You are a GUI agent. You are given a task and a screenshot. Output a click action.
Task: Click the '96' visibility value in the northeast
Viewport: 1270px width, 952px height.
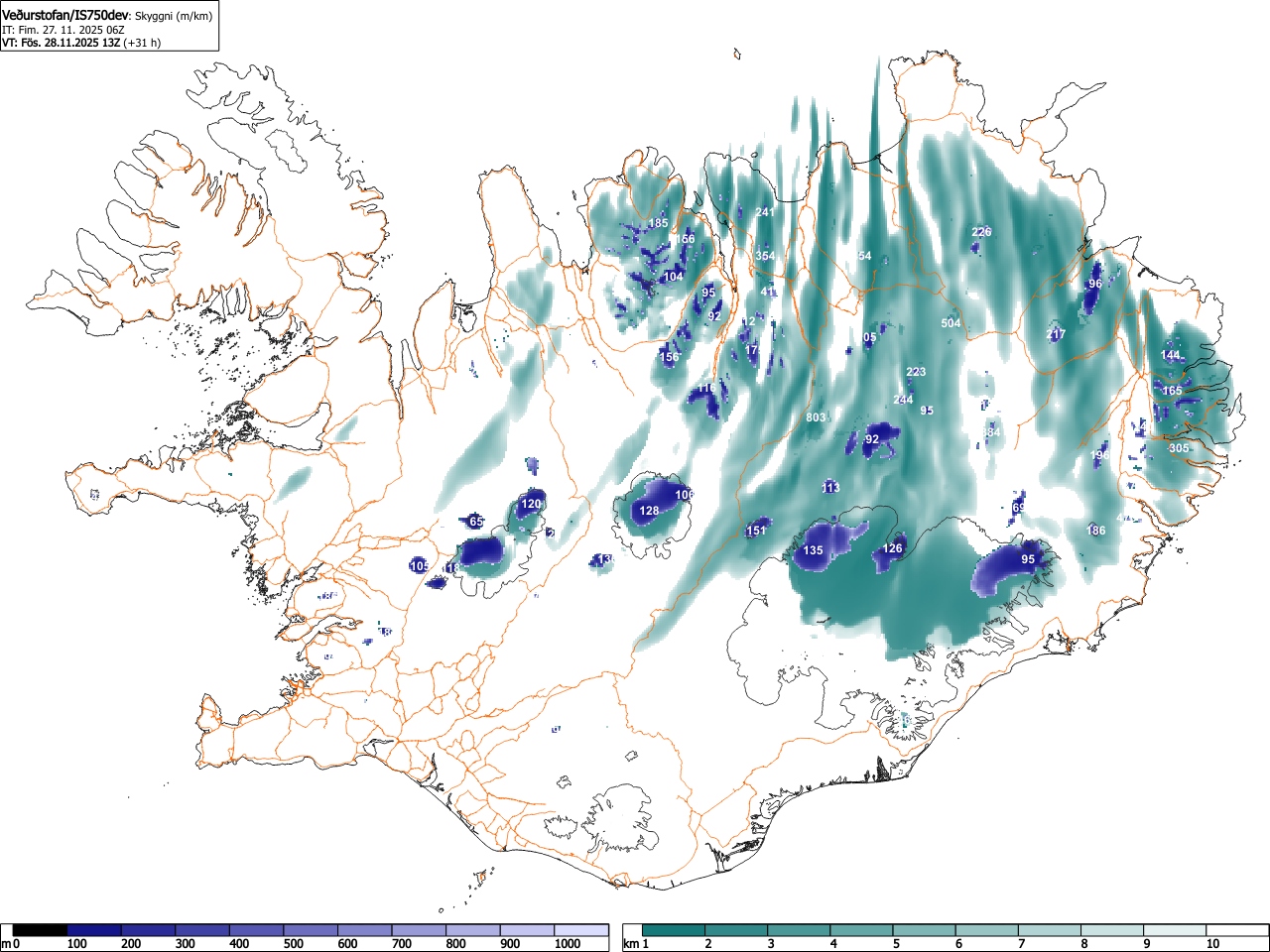pos(1095,284)
